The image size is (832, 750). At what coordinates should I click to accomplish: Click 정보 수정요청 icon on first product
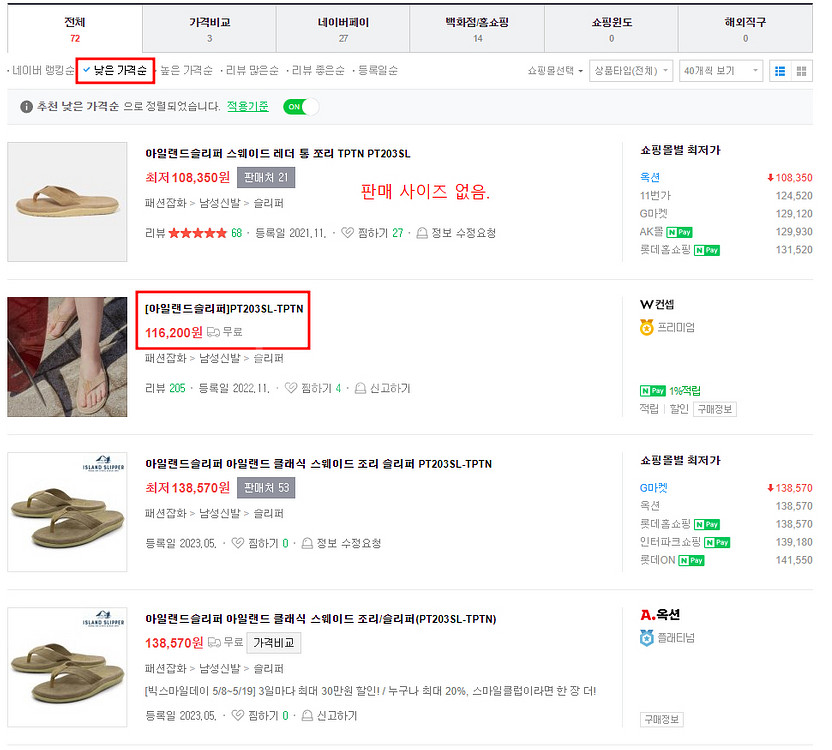coord(422,233)
